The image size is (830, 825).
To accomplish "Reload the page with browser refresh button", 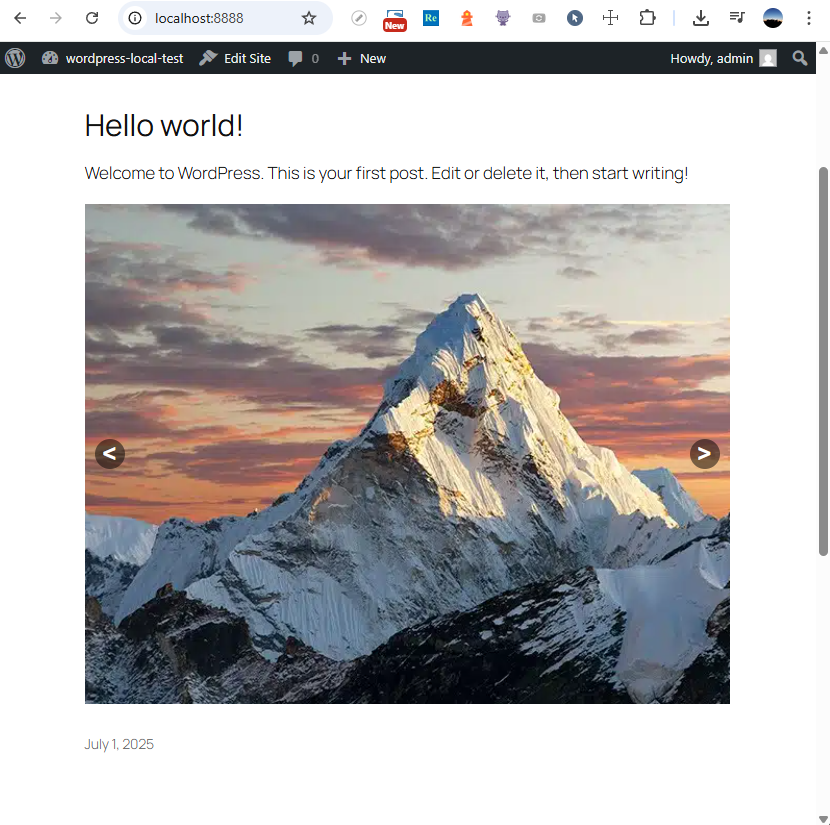I will point(92,18).
